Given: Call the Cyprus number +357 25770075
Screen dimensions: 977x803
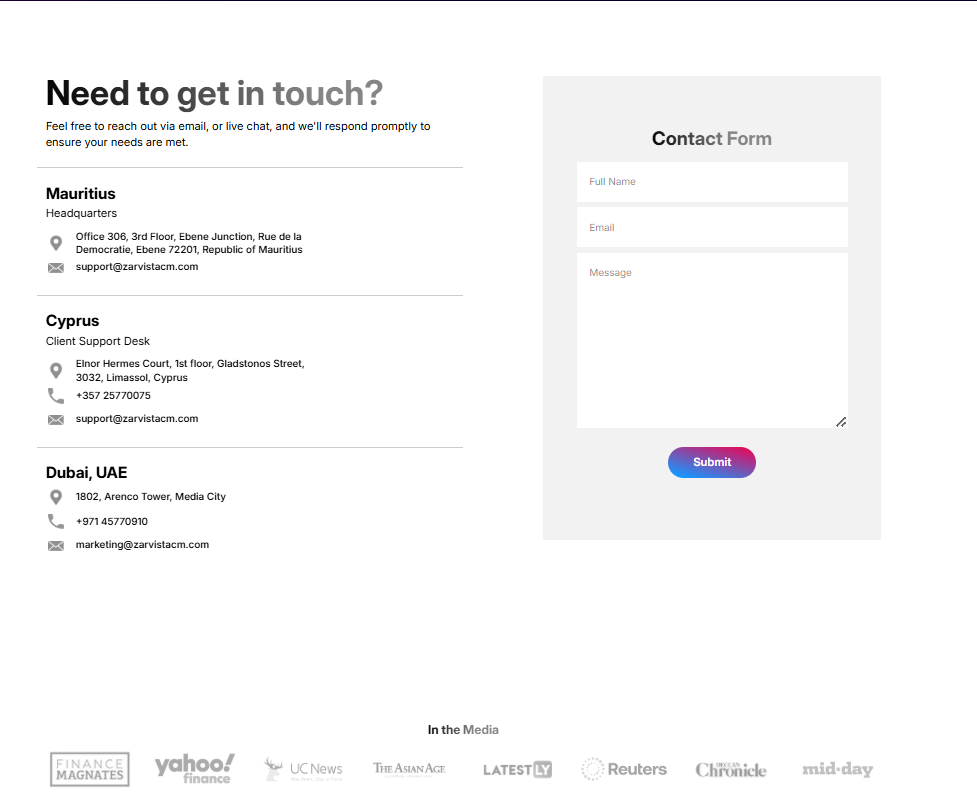Looking at the screenshot, I should [113, 396].
